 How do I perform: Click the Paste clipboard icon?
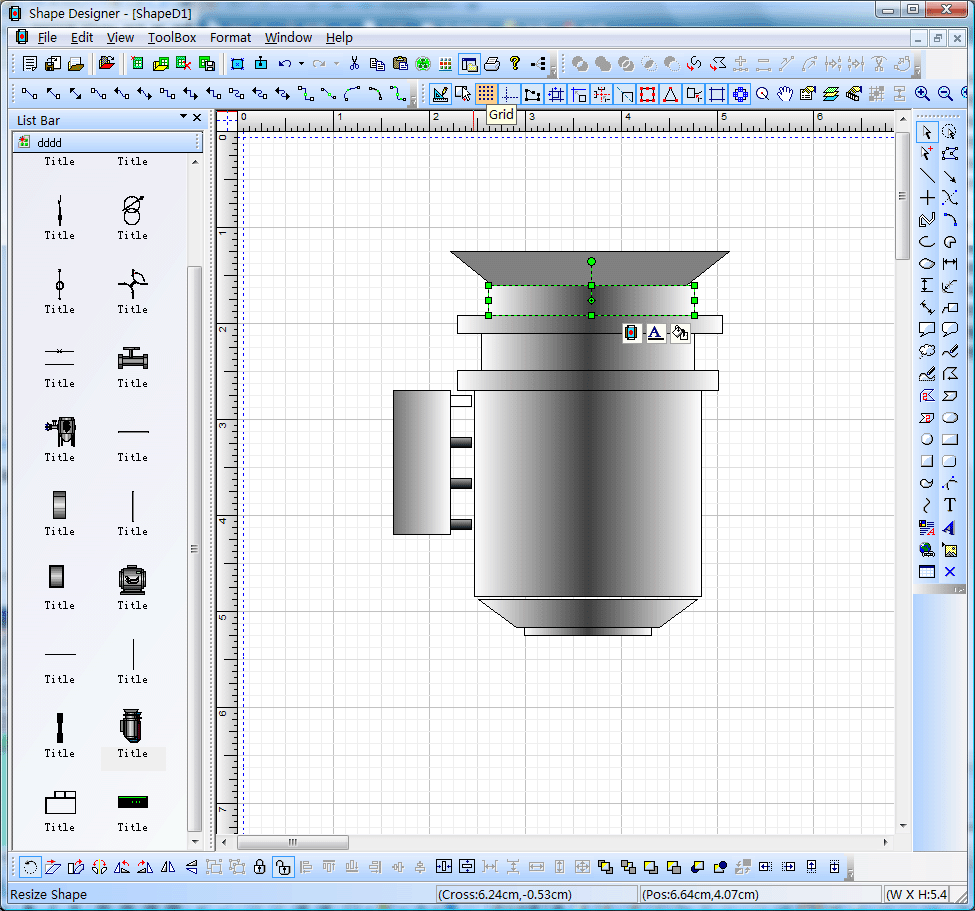(400, 64)
